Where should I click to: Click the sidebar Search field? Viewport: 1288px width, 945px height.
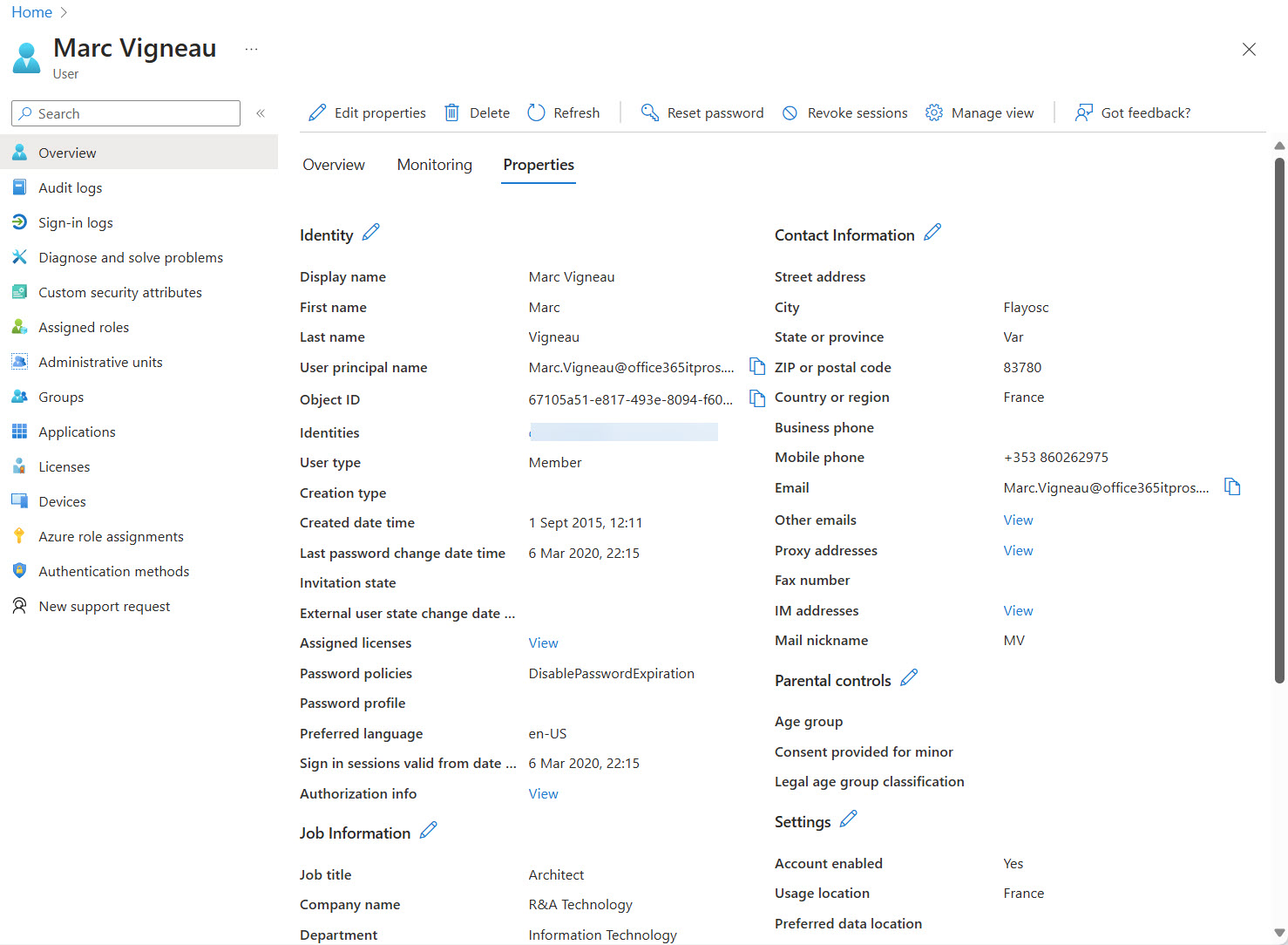[125, 112]
